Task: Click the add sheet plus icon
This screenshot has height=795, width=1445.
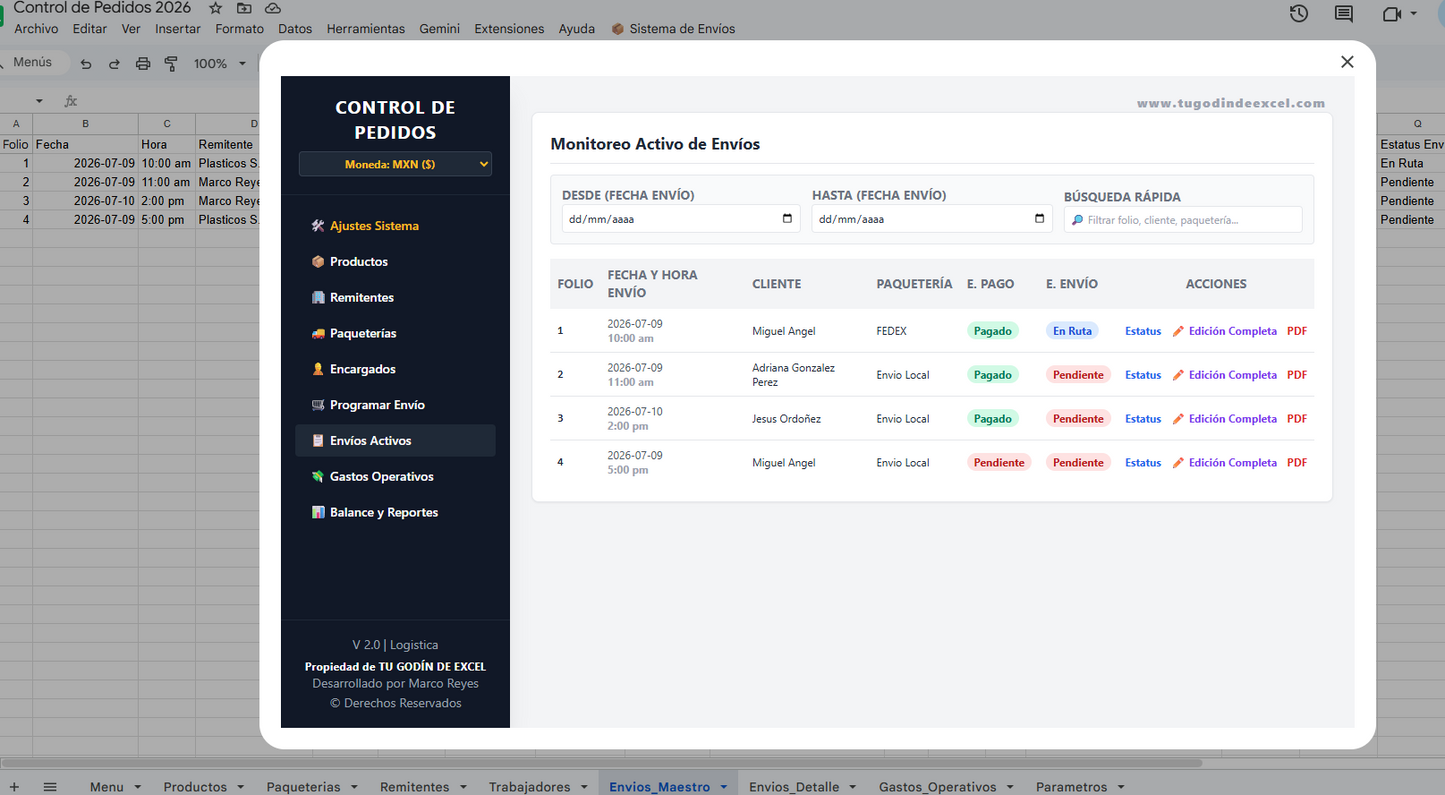Action: (14, 787)
